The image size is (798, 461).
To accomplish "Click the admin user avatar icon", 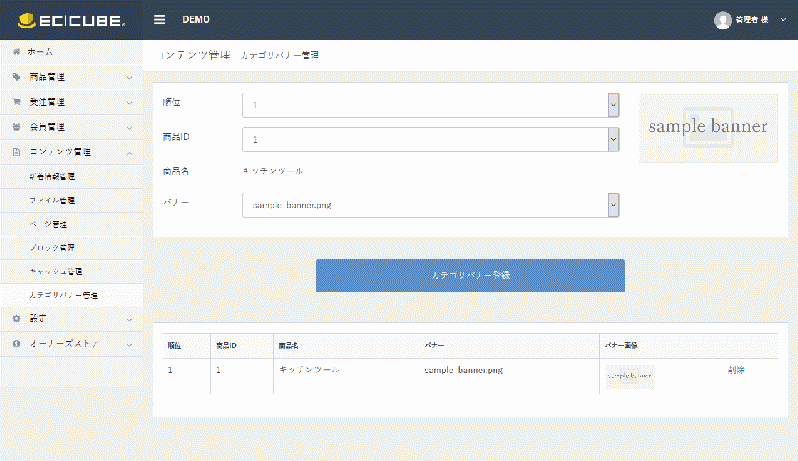I will [x=722, y=20].
